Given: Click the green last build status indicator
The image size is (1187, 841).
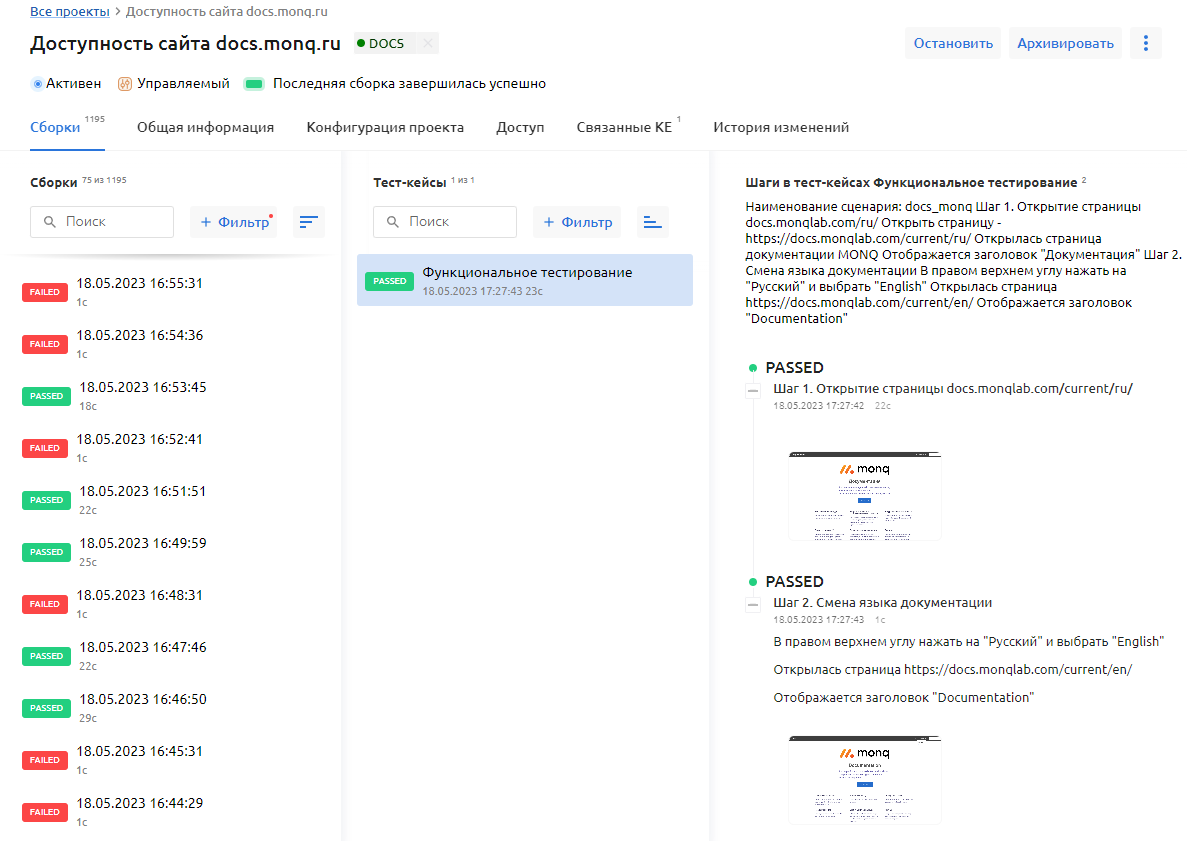Looking at the screenshot, I should pos(254,84).
